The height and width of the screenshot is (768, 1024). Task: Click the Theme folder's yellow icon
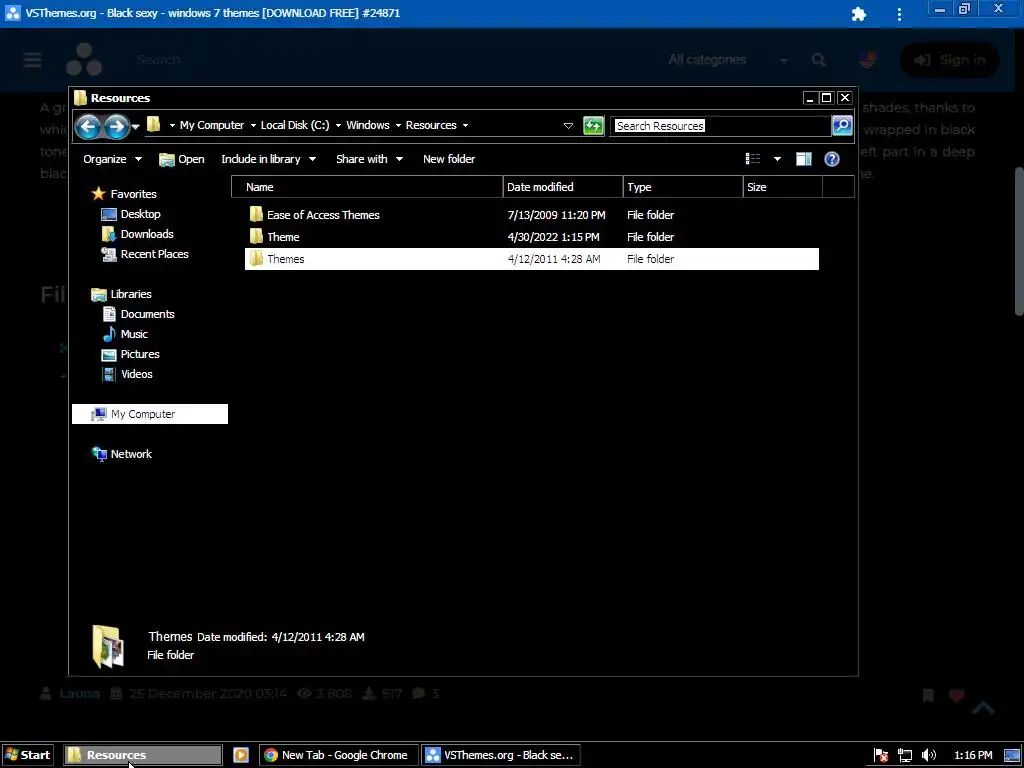click(x=256, y=236)
